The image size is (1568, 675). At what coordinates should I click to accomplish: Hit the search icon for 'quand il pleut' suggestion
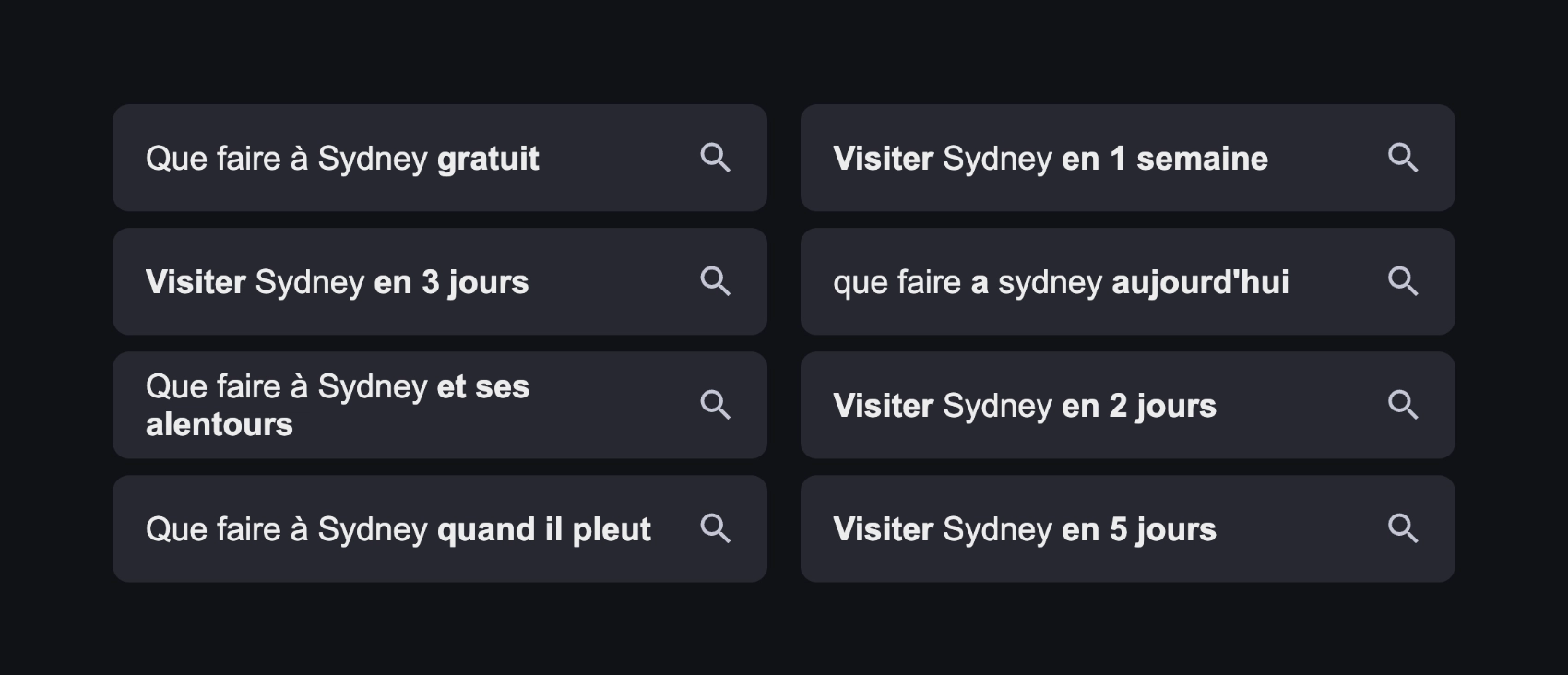coord(715,528)
